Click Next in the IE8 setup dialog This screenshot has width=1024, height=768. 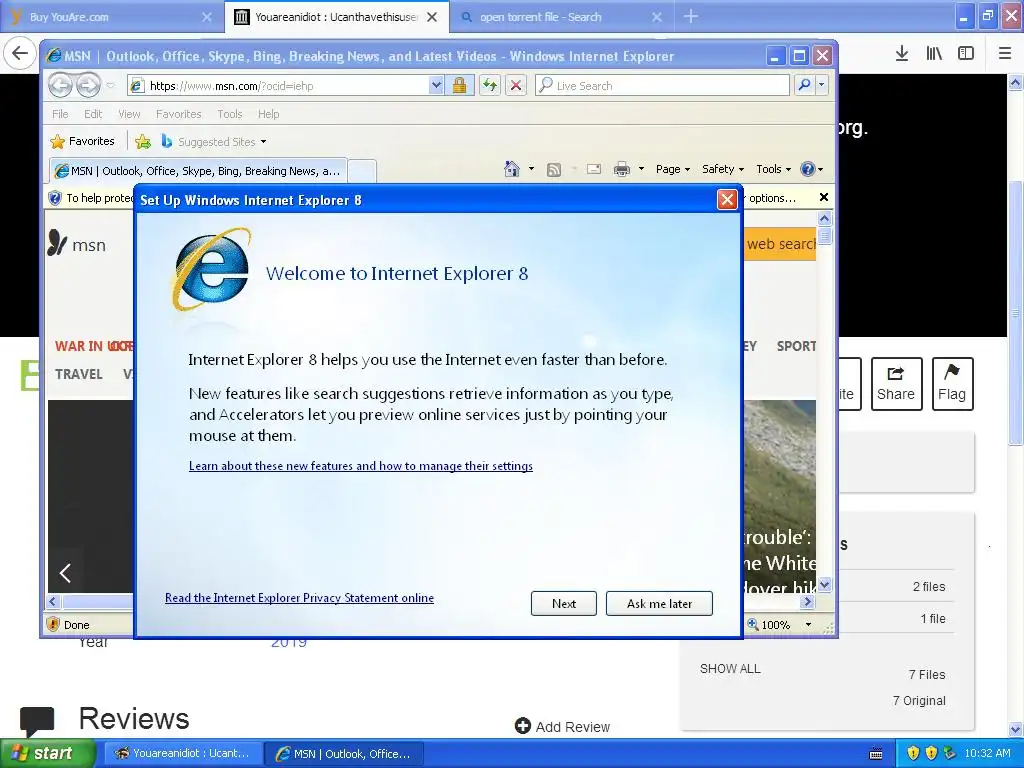click(x=564, y=603)
